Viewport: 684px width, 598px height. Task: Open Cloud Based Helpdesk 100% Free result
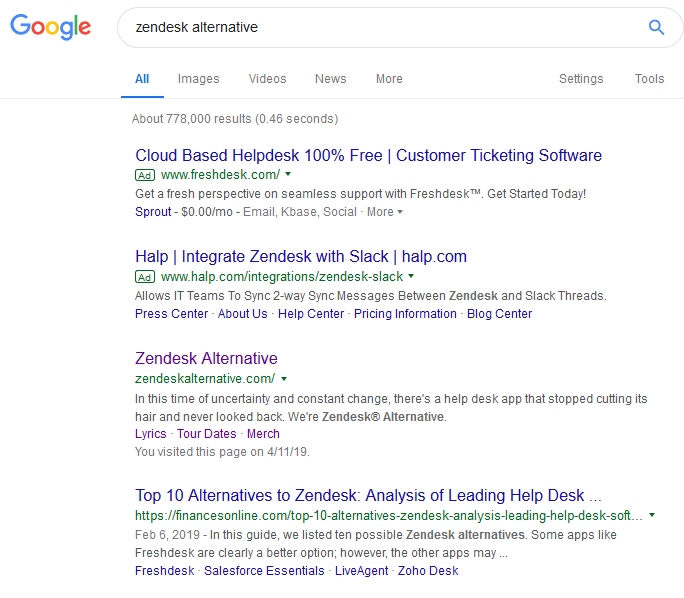pyautogui.click(x=368, y=155)
